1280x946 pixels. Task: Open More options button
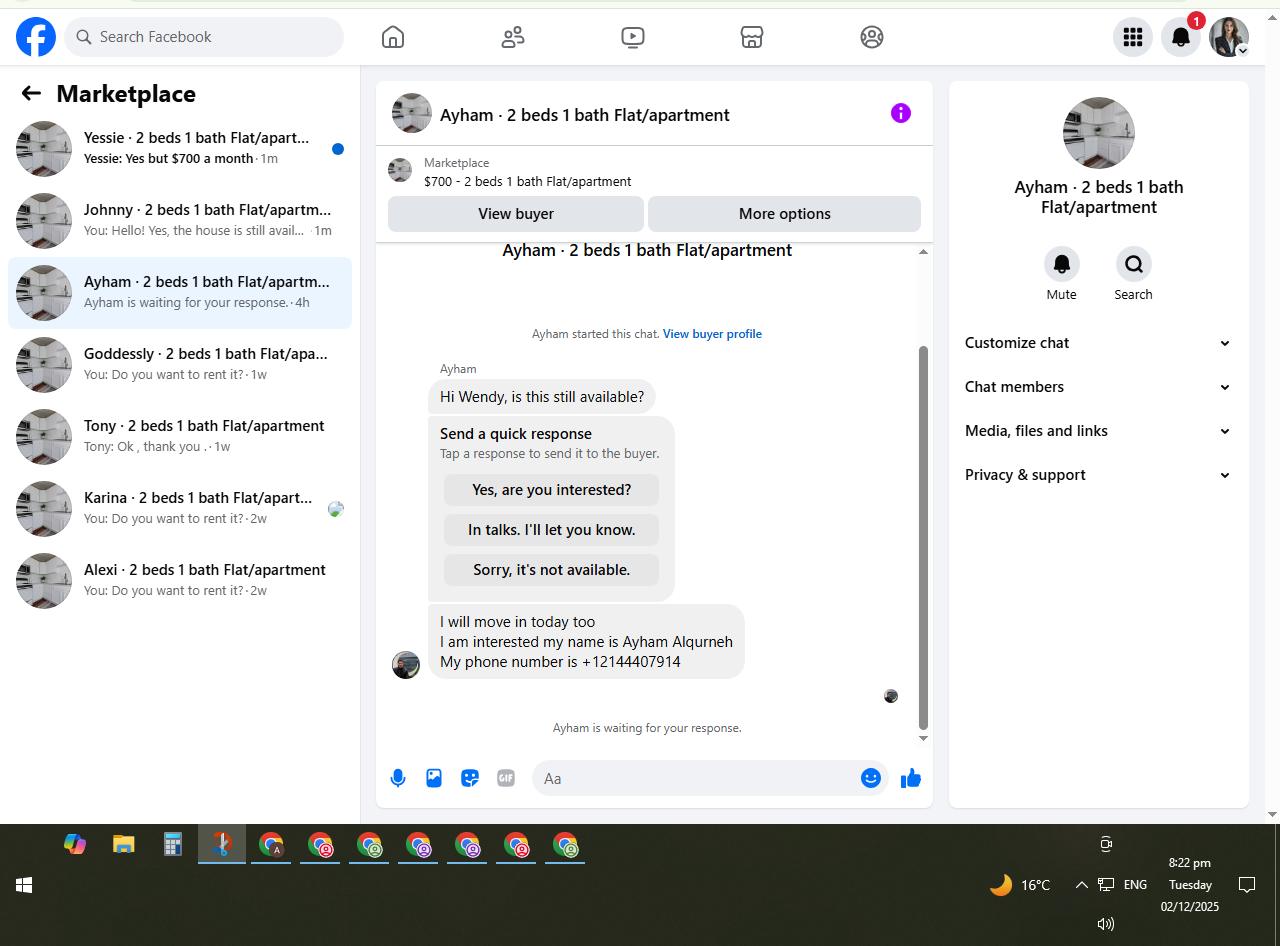coord(784,214)
